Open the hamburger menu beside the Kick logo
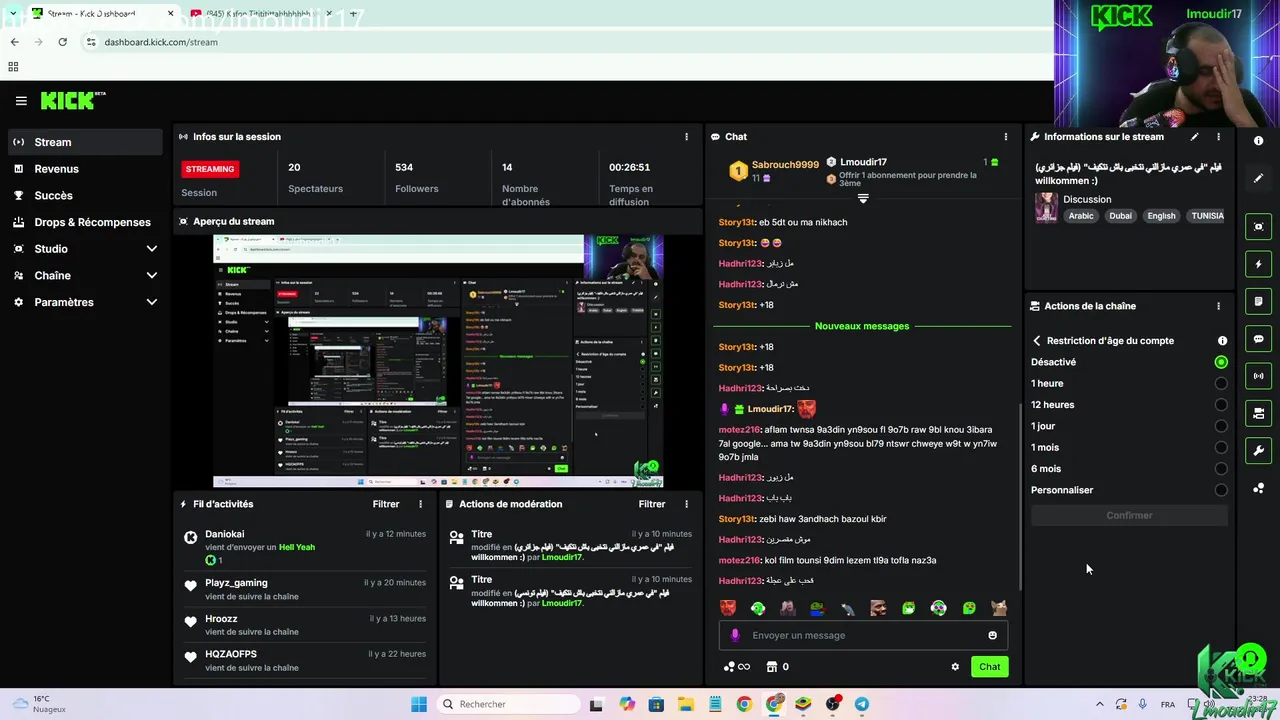This screenshot has width=1280, height=720. click(x=21, y=101)
